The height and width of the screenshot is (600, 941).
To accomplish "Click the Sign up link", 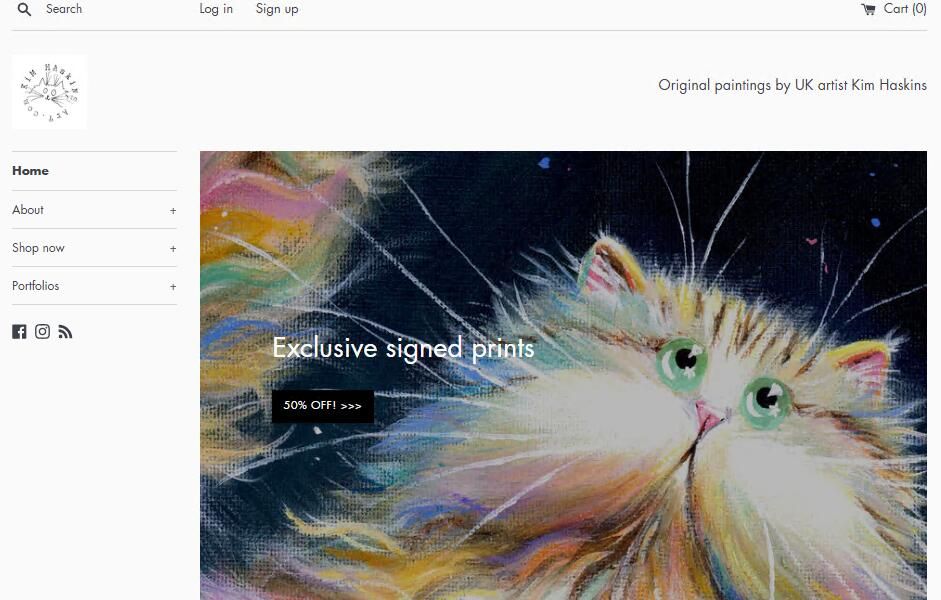I will tap(277, 9).
